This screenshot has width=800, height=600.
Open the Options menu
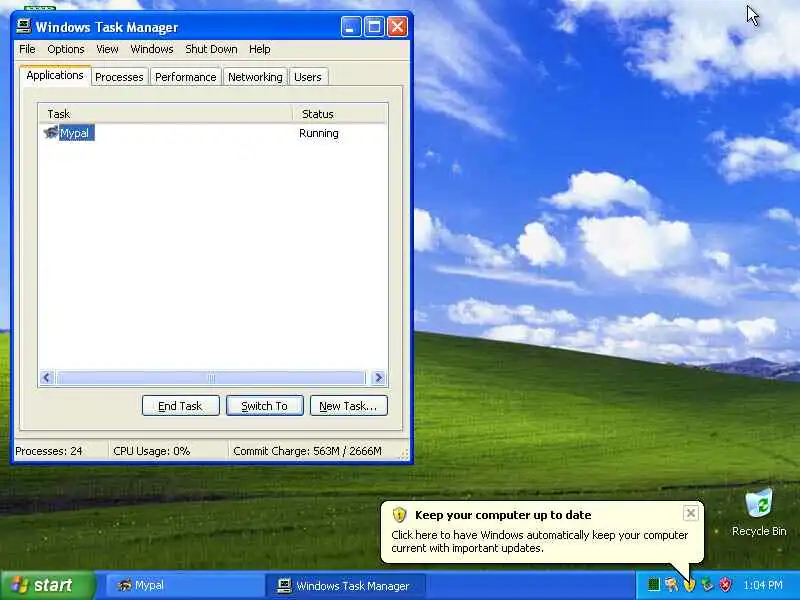[x=66, y=49]
